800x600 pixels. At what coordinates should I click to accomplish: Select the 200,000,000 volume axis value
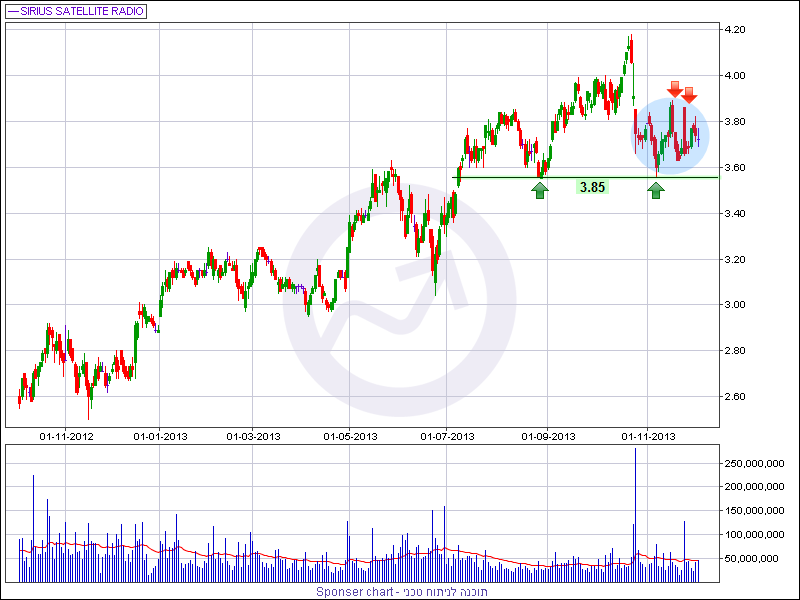[754, 487]
